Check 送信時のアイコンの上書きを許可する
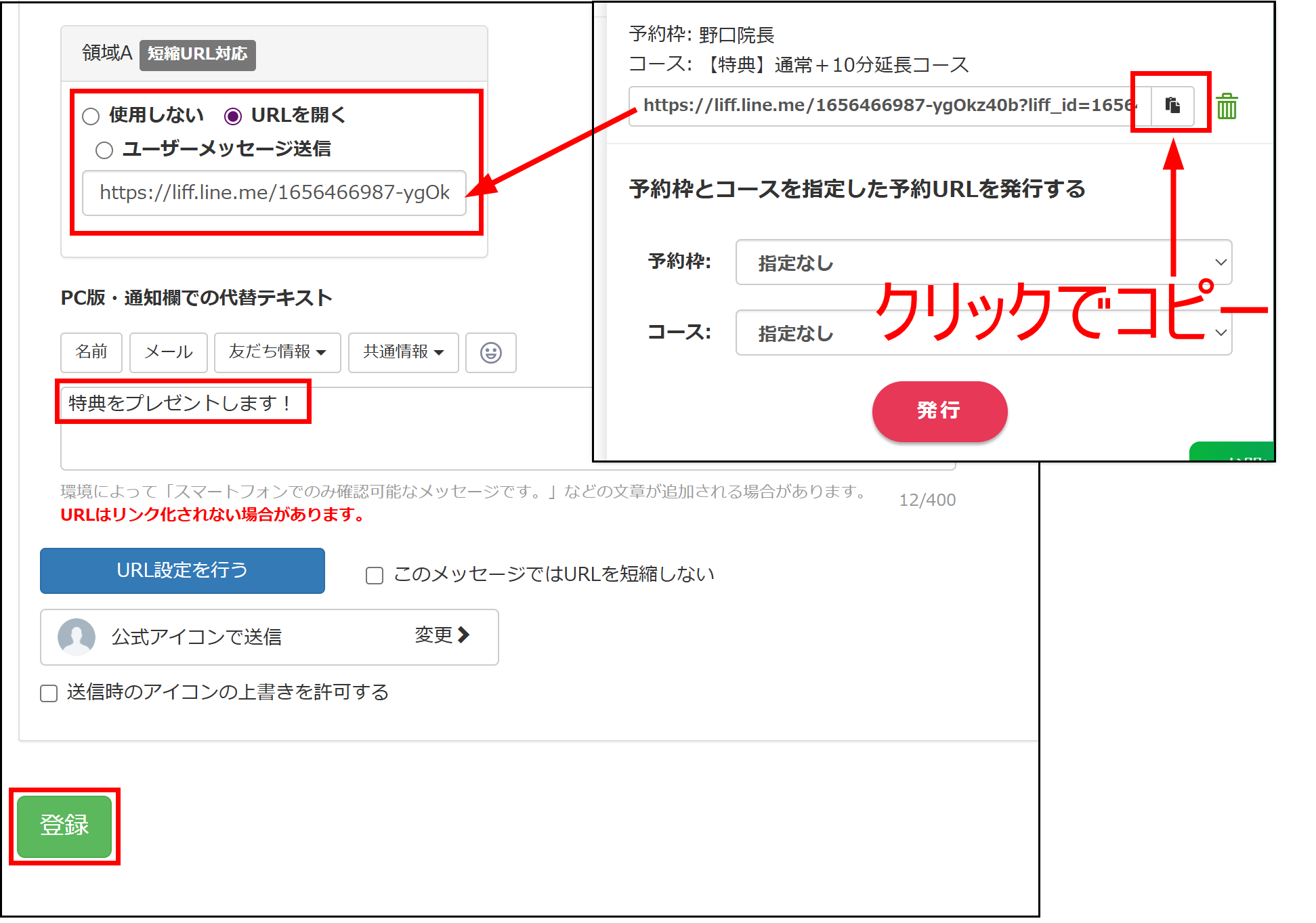Screen dimensions: 1316x923 49,693
